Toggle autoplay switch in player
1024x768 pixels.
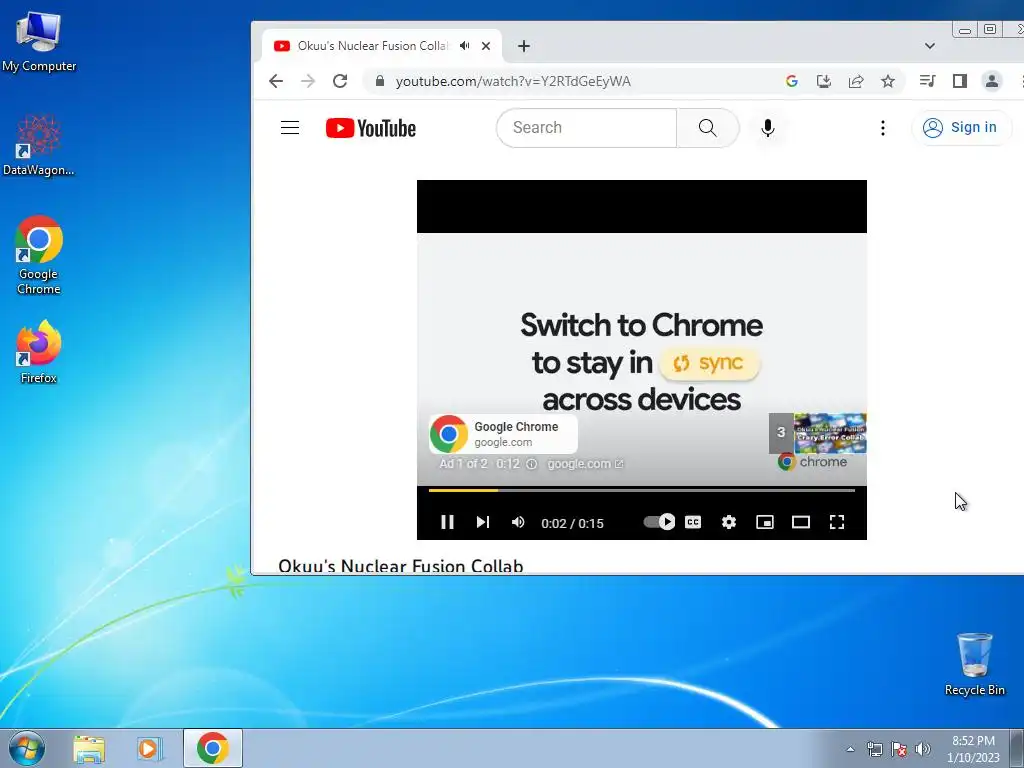(659, 522)
